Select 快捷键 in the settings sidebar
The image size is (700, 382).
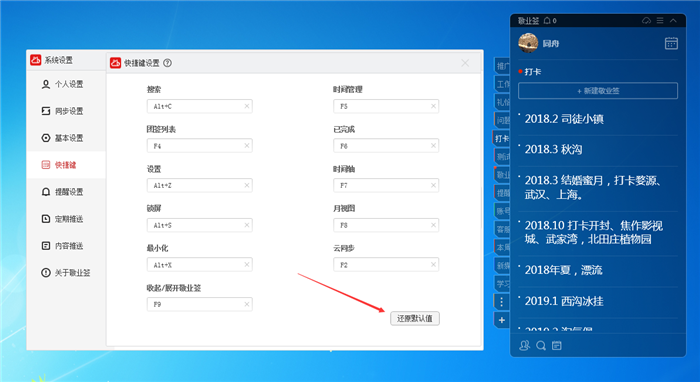pyautogui.click(x=66, y=165)
